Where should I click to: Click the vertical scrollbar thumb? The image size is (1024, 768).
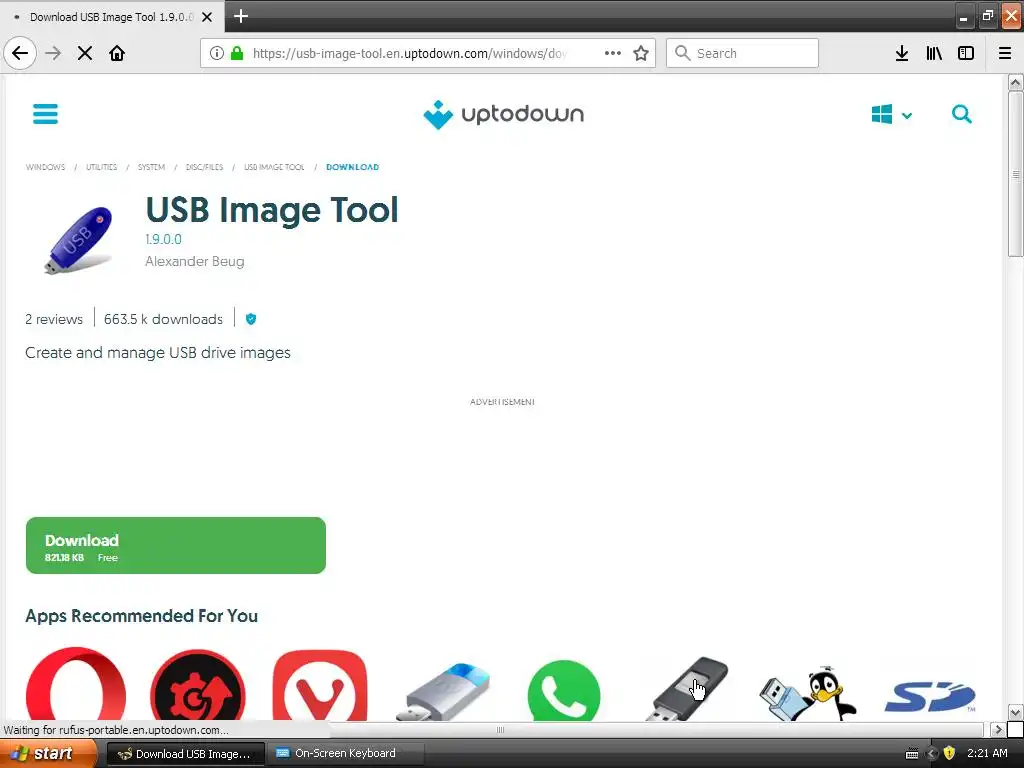point(1015,174)
